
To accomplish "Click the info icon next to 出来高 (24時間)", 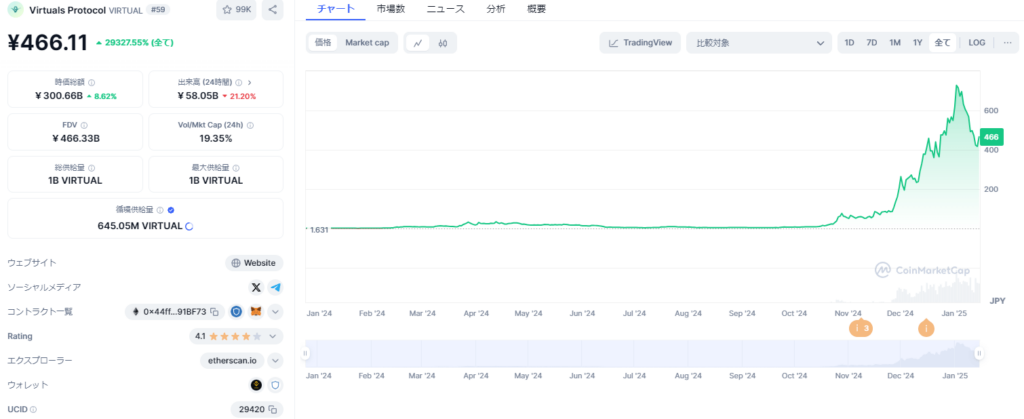I will tap(239, 83).
